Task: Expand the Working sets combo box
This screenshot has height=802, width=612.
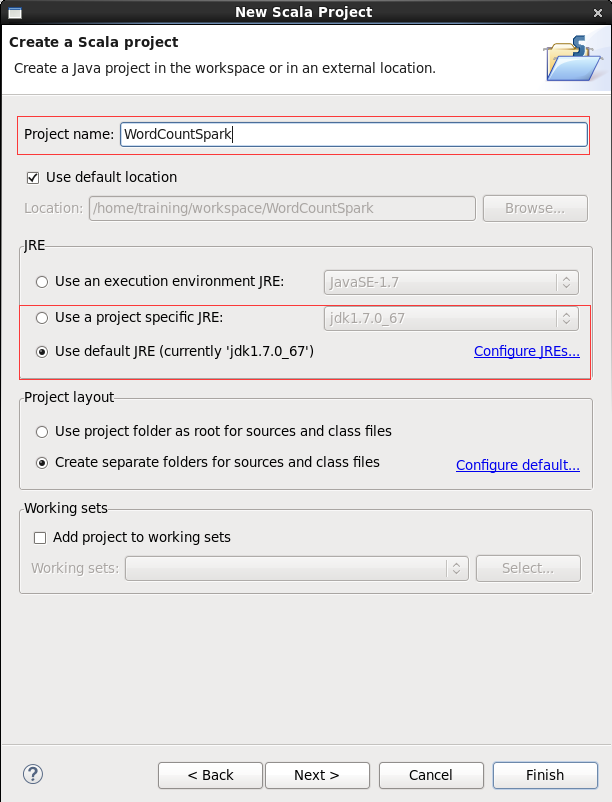Action: (x=297, y=568)
